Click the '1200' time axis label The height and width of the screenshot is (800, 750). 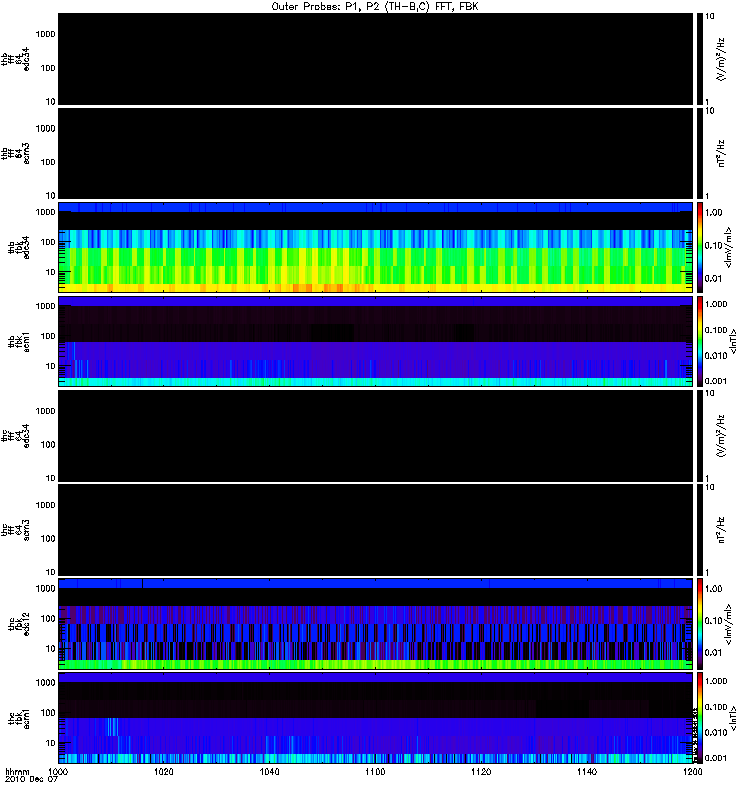click(x=692, y=771)
